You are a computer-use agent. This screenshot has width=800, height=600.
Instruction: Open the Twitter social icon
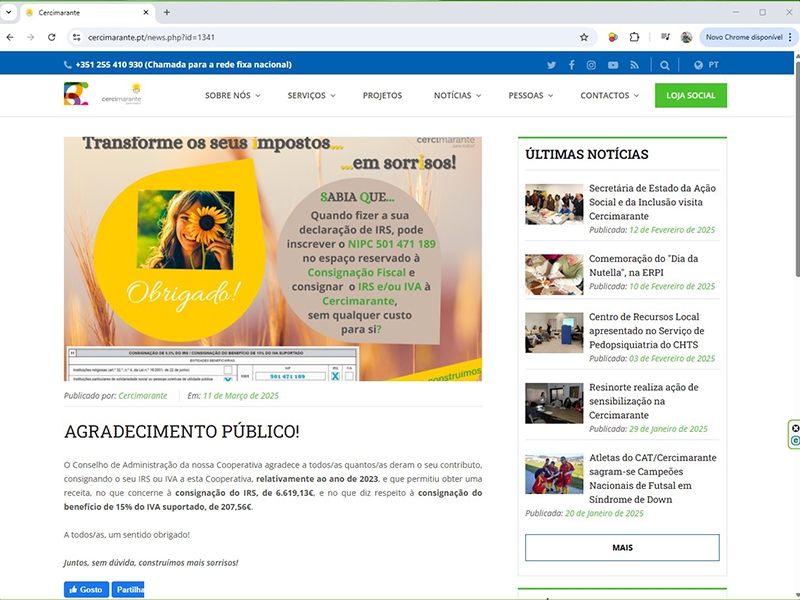point(552,65)
